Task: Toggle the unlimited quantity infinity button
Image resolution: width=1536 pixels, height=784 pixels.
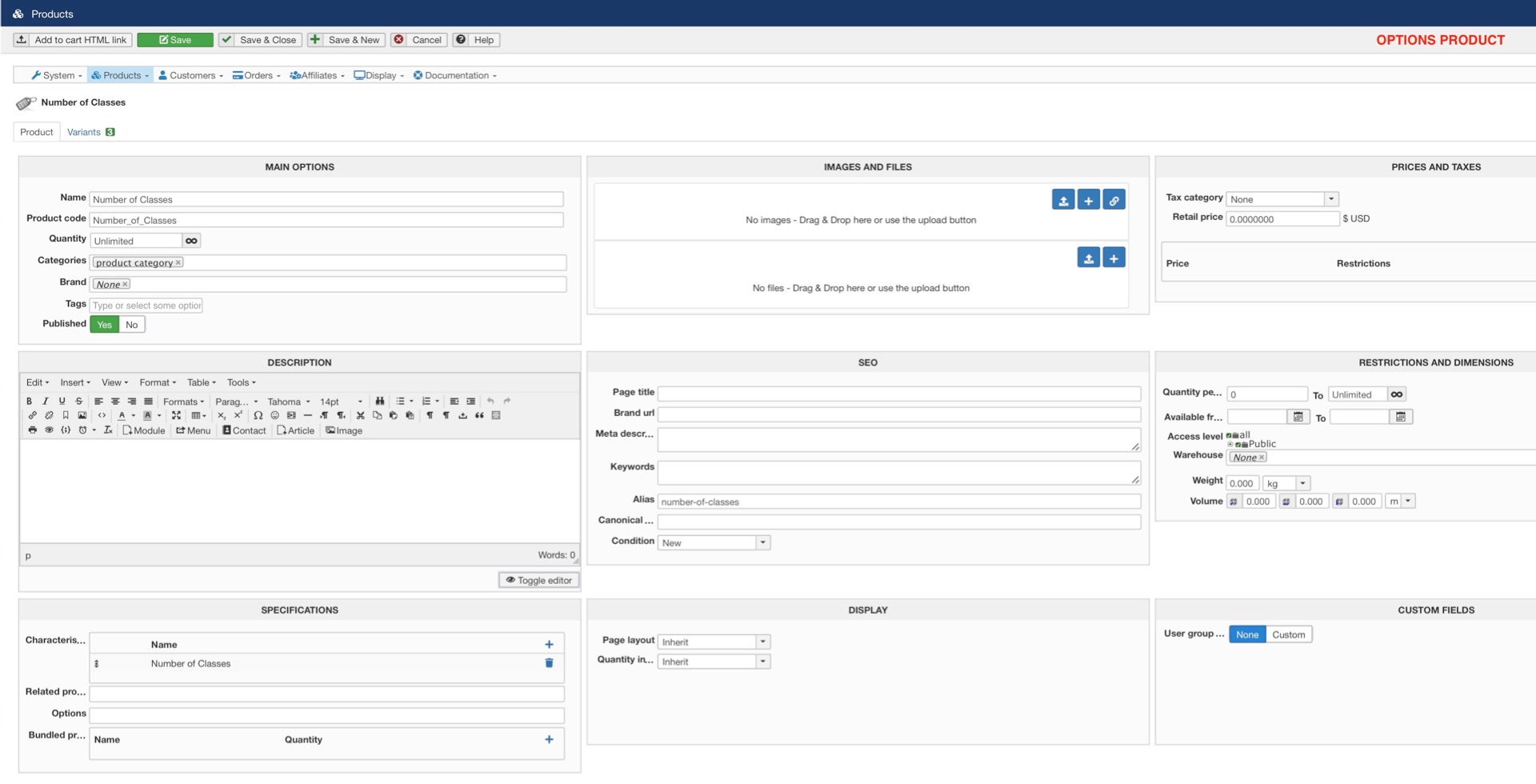Action: coord(191,241)
